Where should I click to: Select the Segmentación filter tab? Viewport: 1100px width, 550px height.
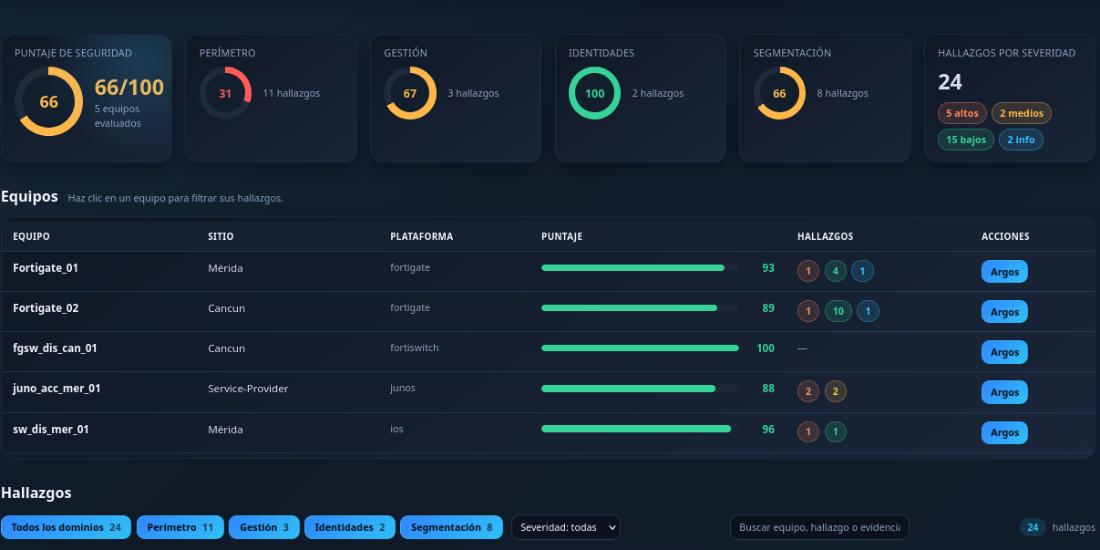pos(451,527)
